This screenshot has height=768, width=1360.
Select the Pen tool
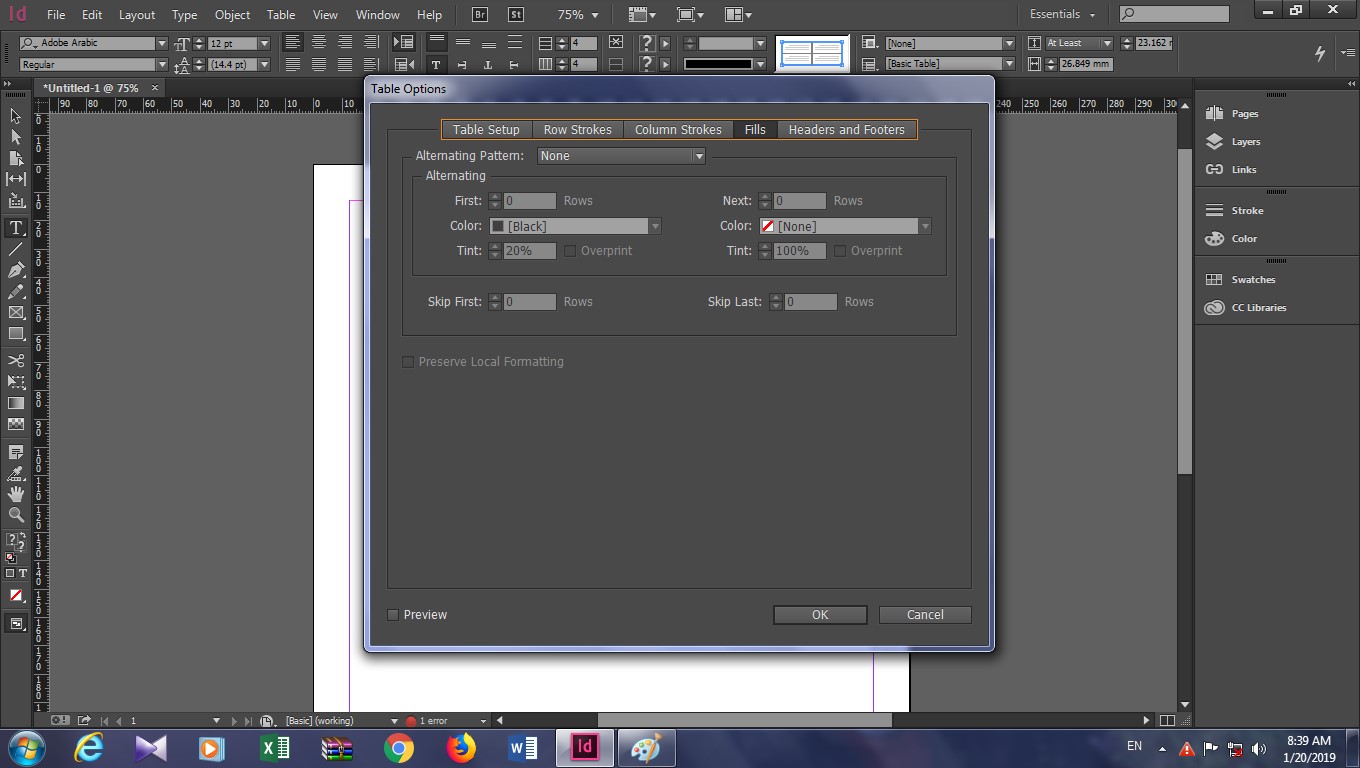(x=16, y=270)
